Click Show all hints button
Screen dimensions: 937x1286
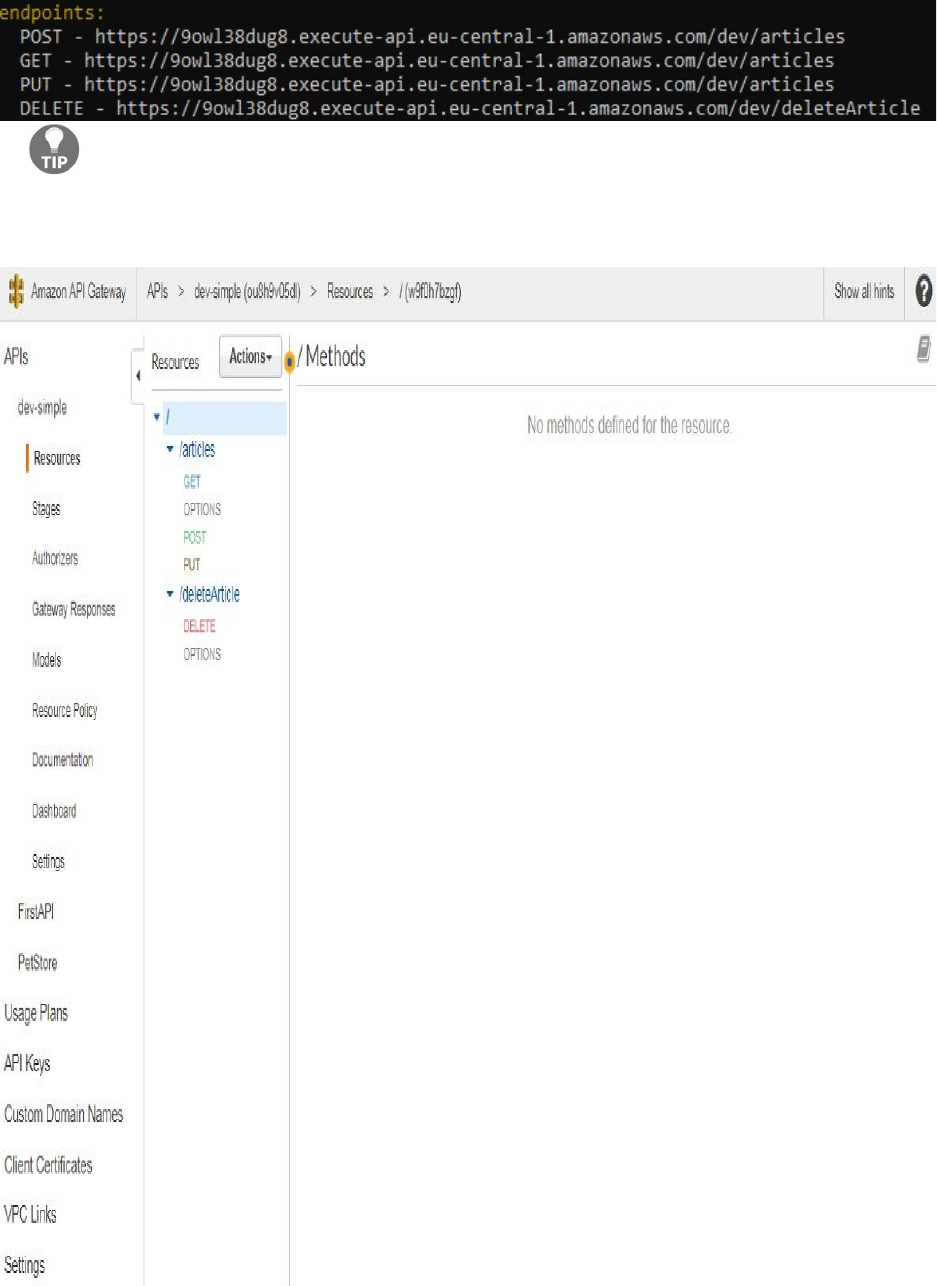point(864,292)
